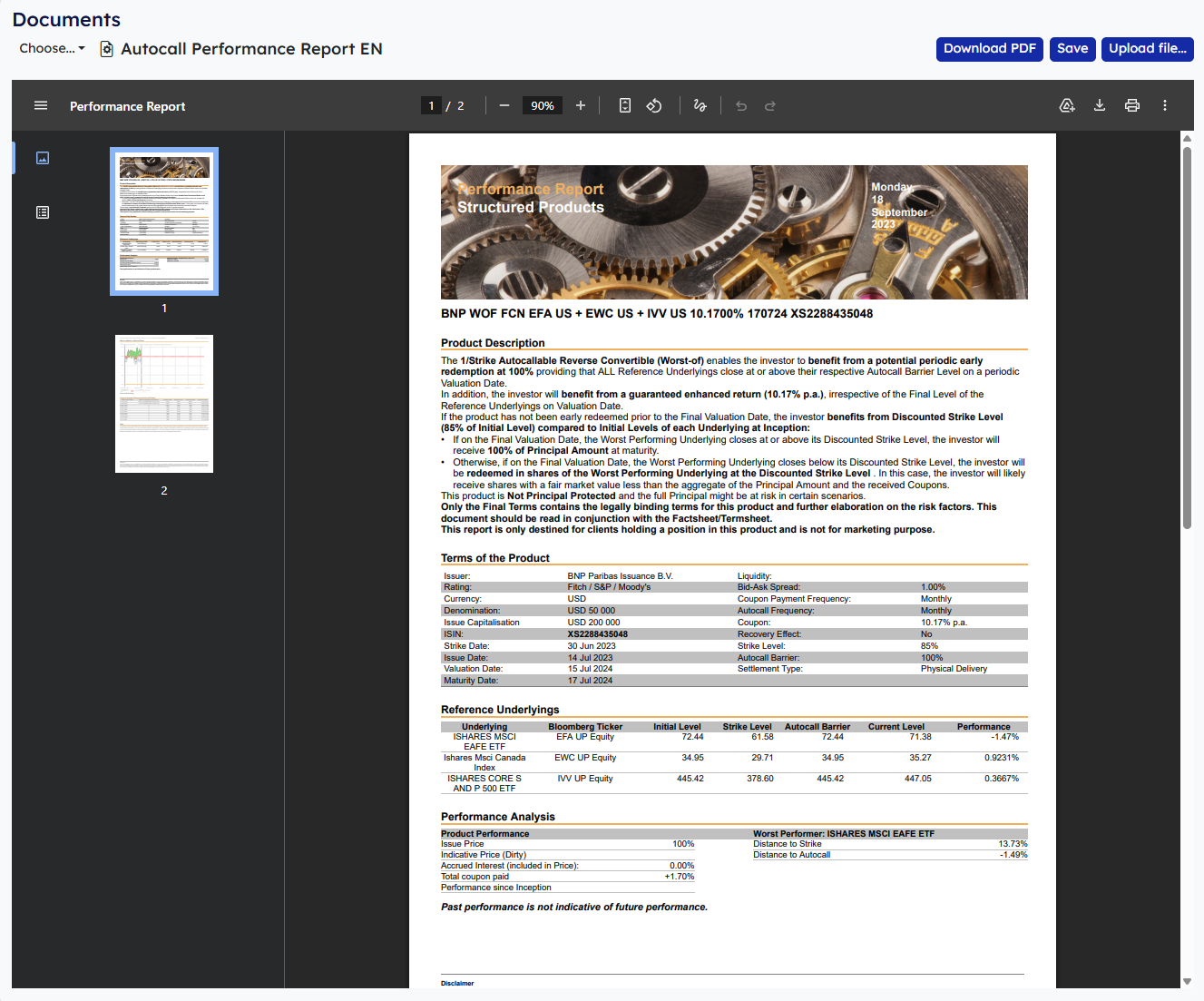Click the ISIN value XS2288435048 in terms table
Screen dimensions: 1204x1001
tap(598, 634)
